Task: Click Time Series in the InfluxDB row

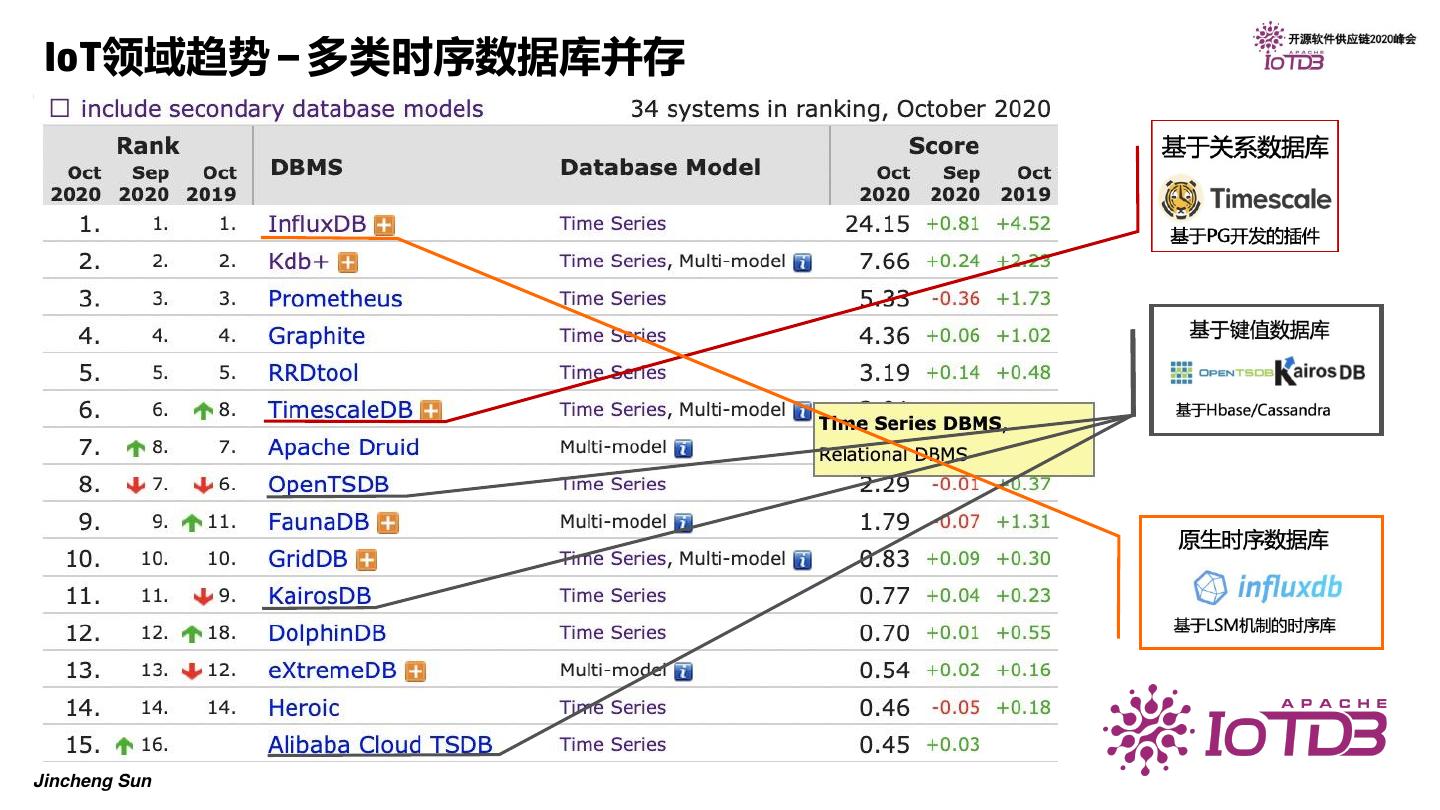Action: click(613, 224)
